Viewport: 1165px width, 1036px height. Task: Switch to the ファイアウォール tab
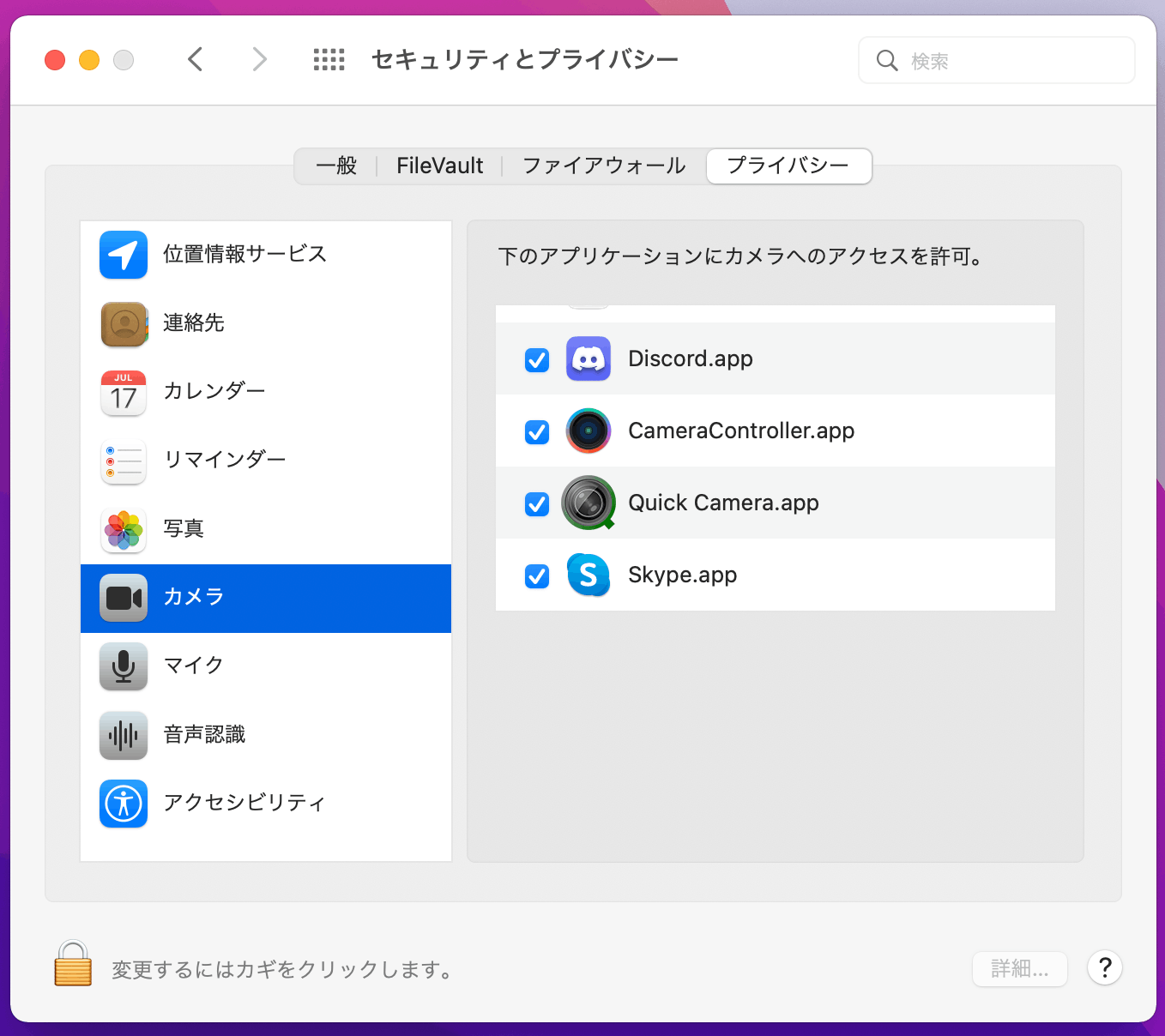tap(604, 166)
